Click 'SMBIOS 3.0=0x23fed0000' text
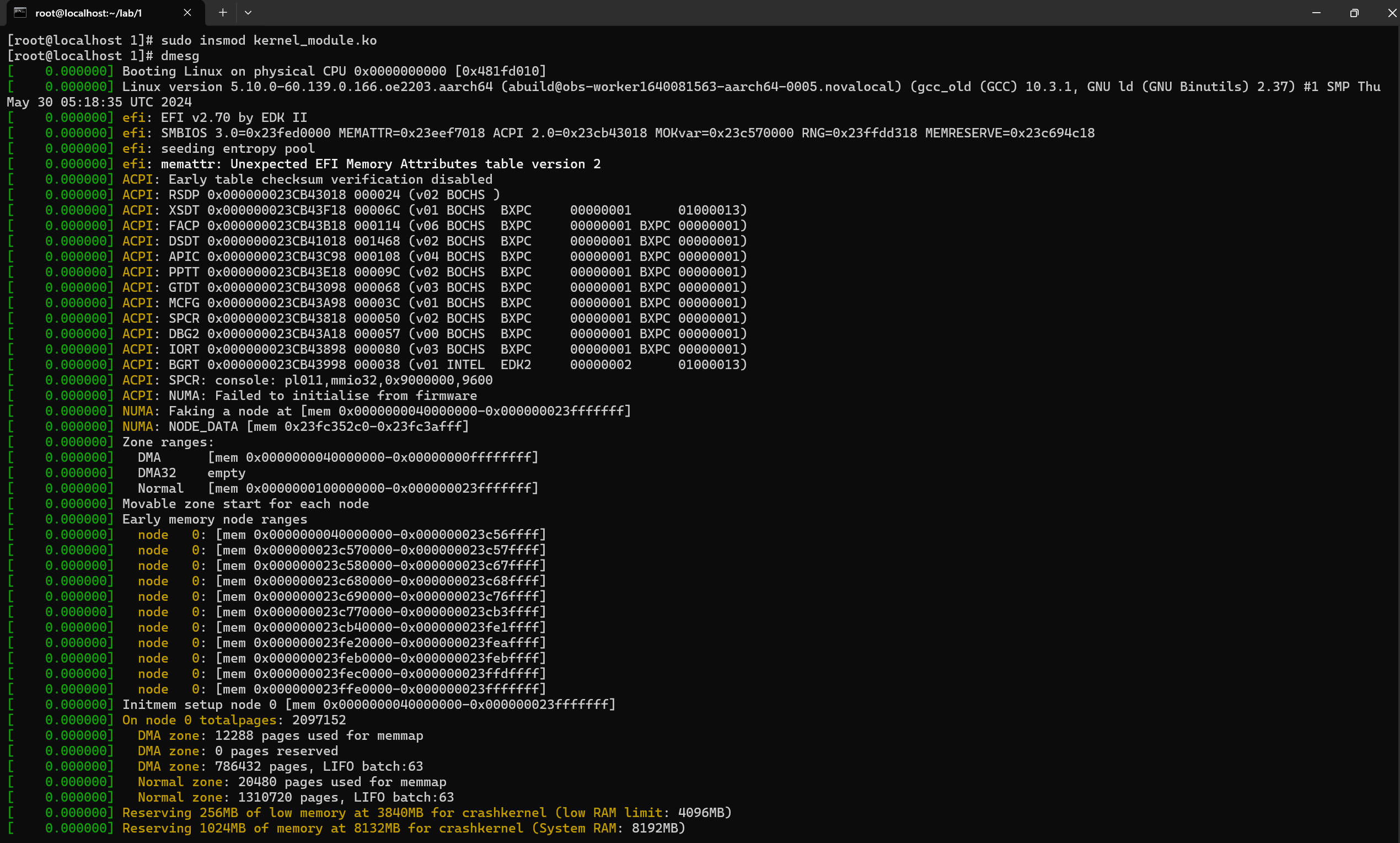The height and width of the screenshot is (843, 1400). (x=245, y=133)
